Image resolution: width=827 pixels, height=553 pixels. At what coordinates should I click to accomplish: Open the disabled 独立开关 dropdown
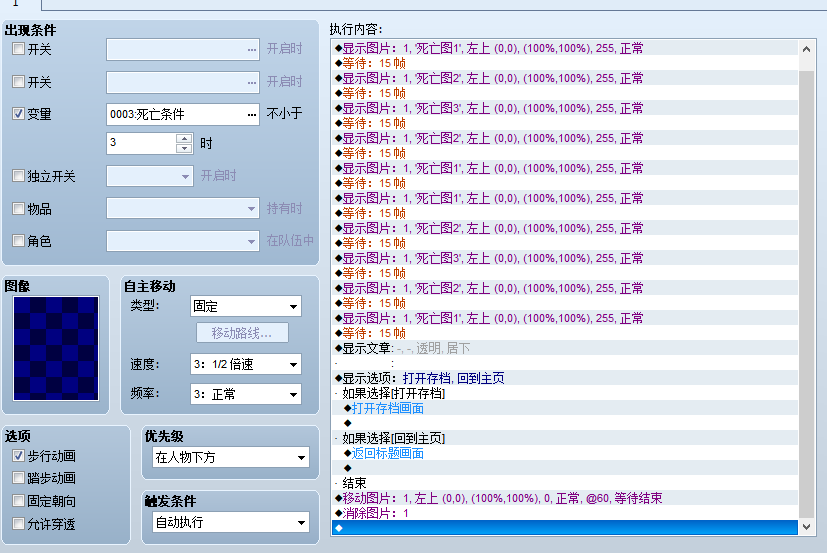(149, 176)
